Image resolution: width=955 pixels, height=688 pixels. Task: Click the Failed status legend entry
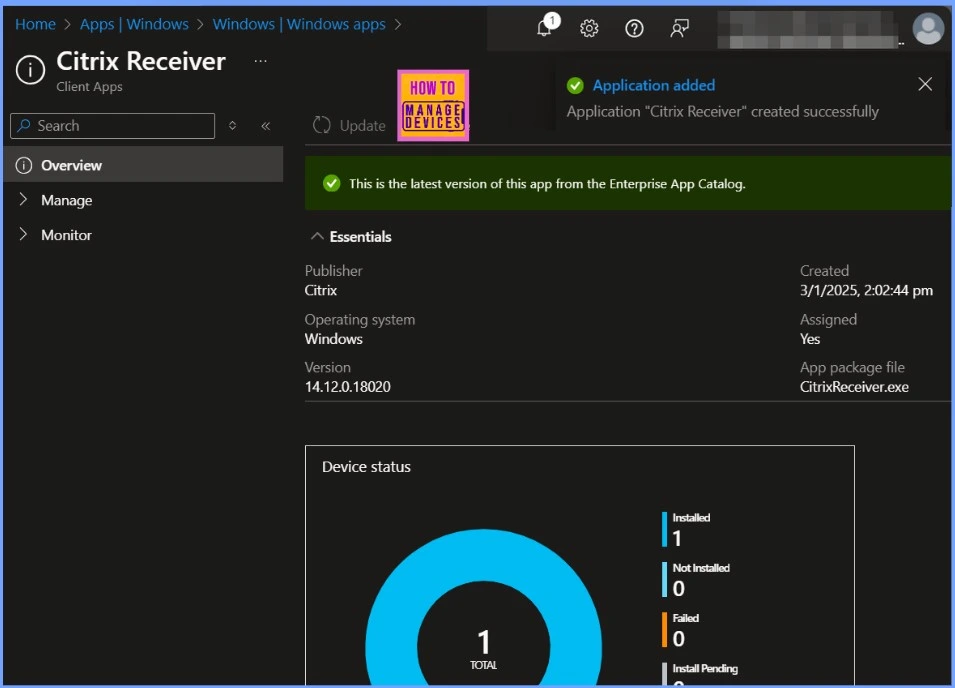(x=680, y=629)
